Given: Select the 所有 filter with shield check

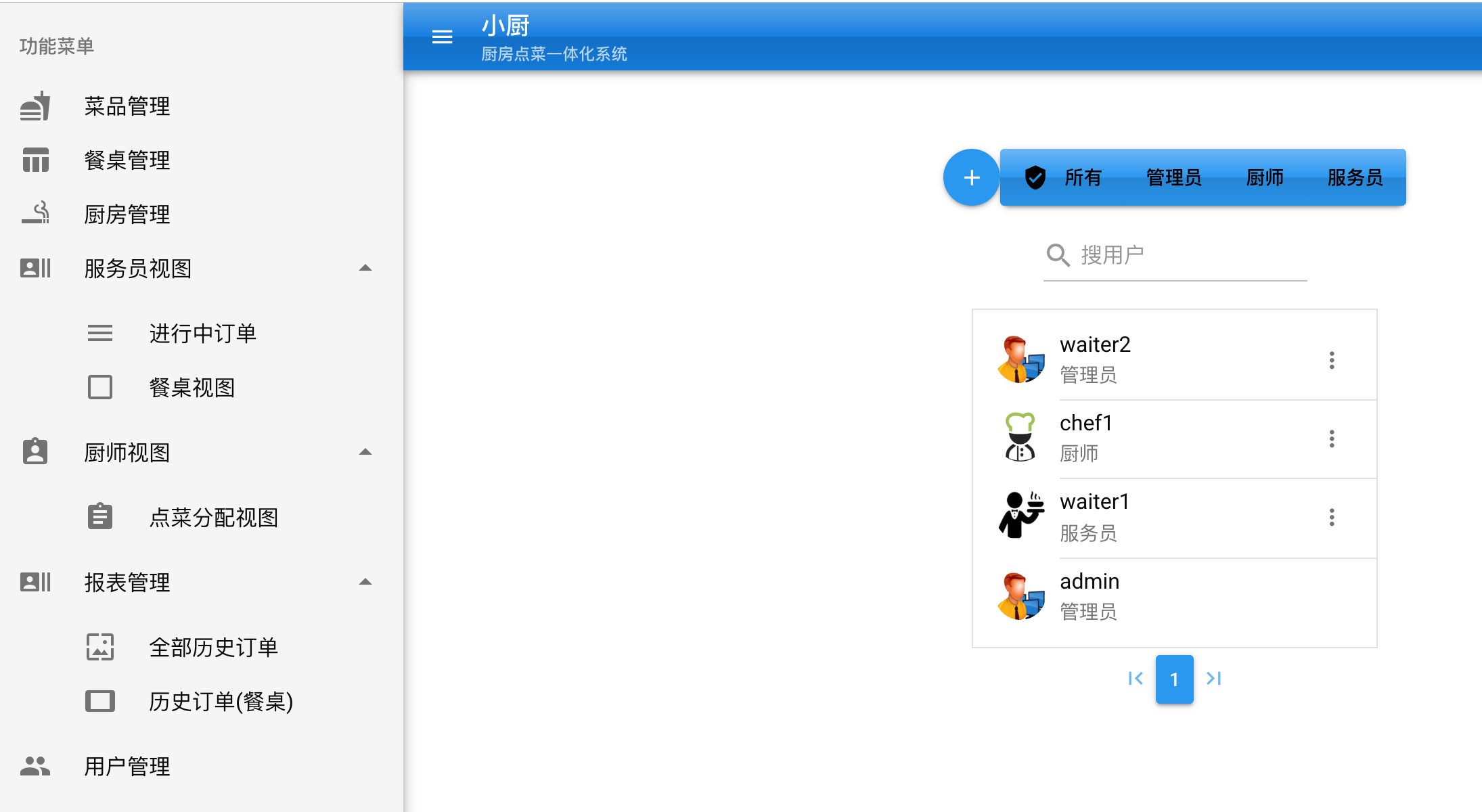Looking at the screenshot, I should point(1065,177).
